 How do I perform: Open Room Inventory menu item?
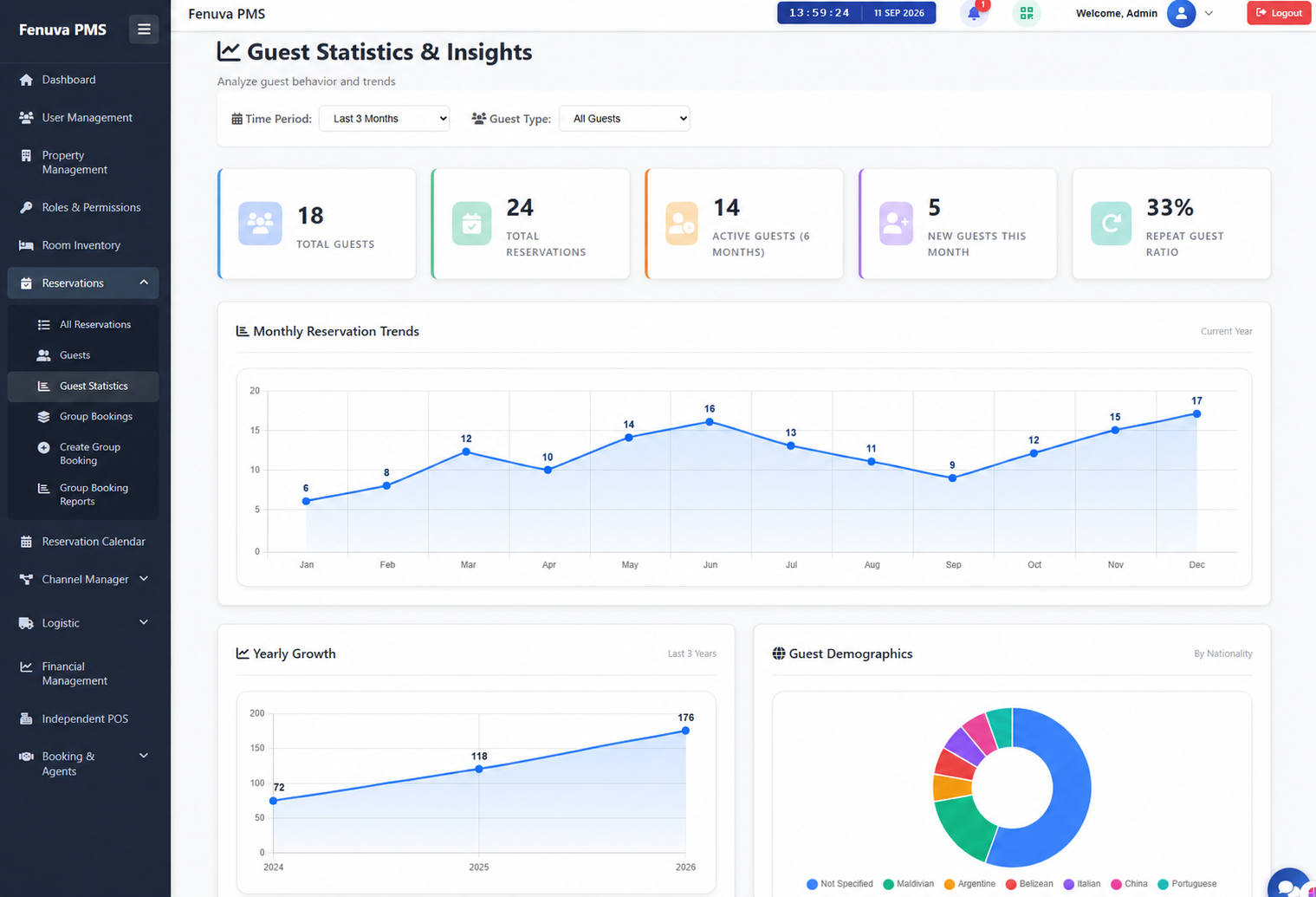point(83,245)
